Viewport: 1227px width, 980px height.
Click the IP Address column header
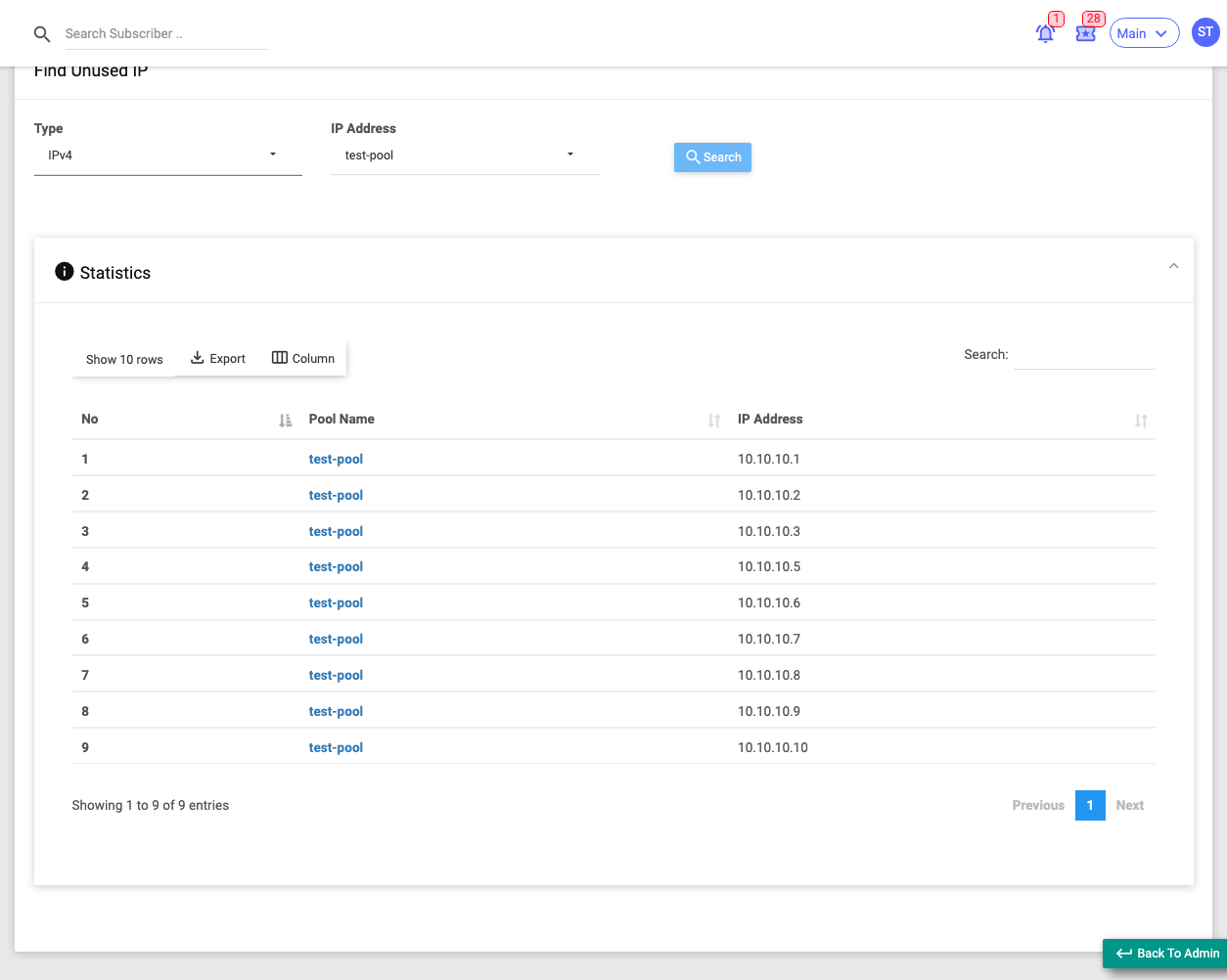click(770, 419)
